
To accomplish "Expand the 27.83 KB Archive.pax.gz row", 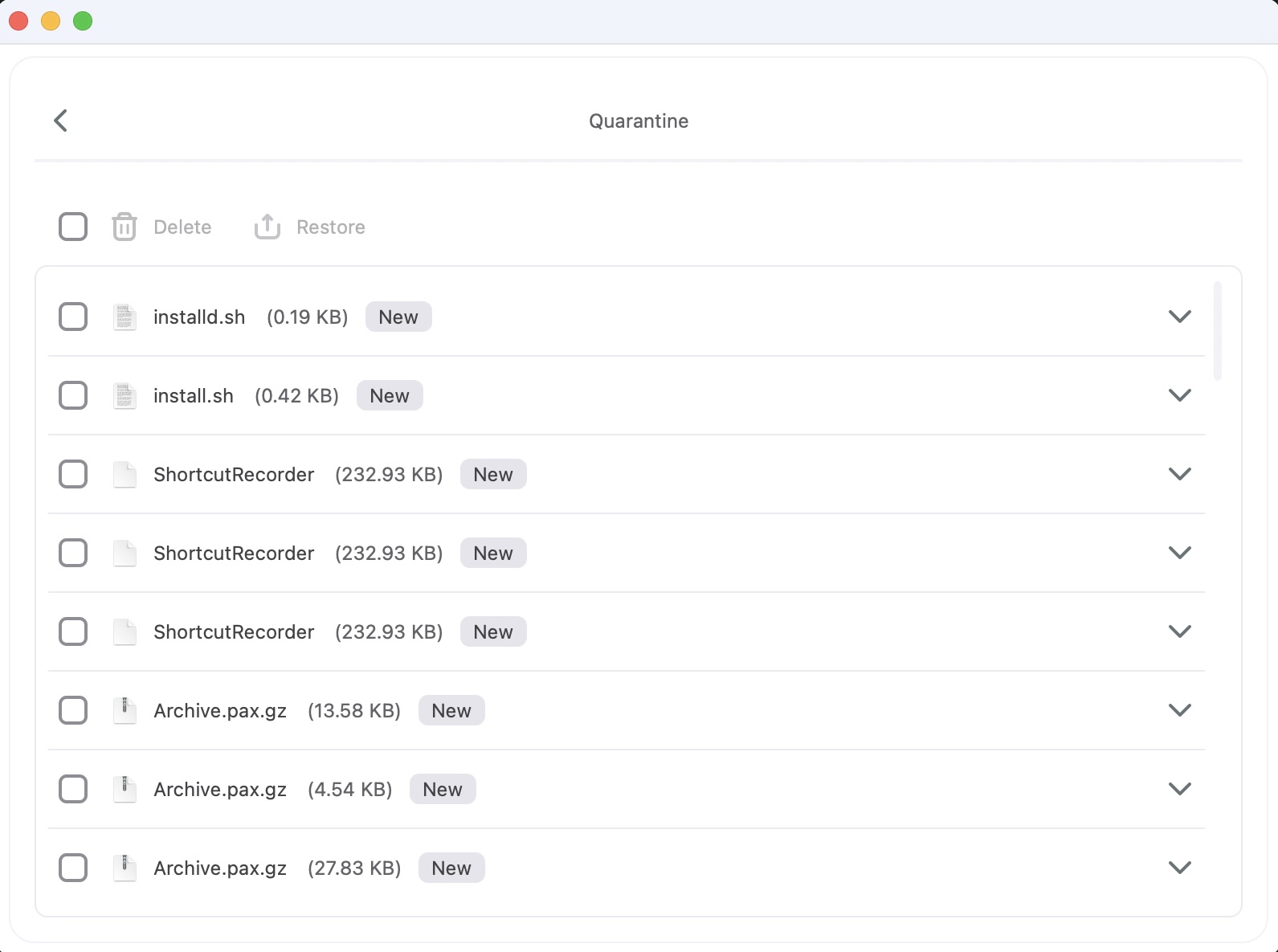I will pos(1179,868).
